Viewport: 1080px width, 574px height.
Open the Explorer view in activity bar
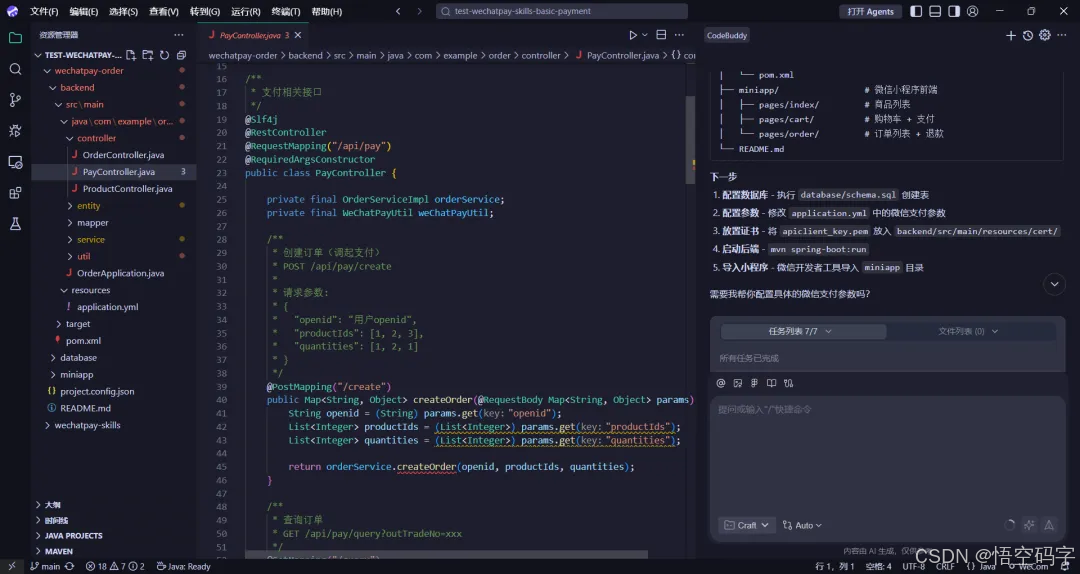pos(15,38)
